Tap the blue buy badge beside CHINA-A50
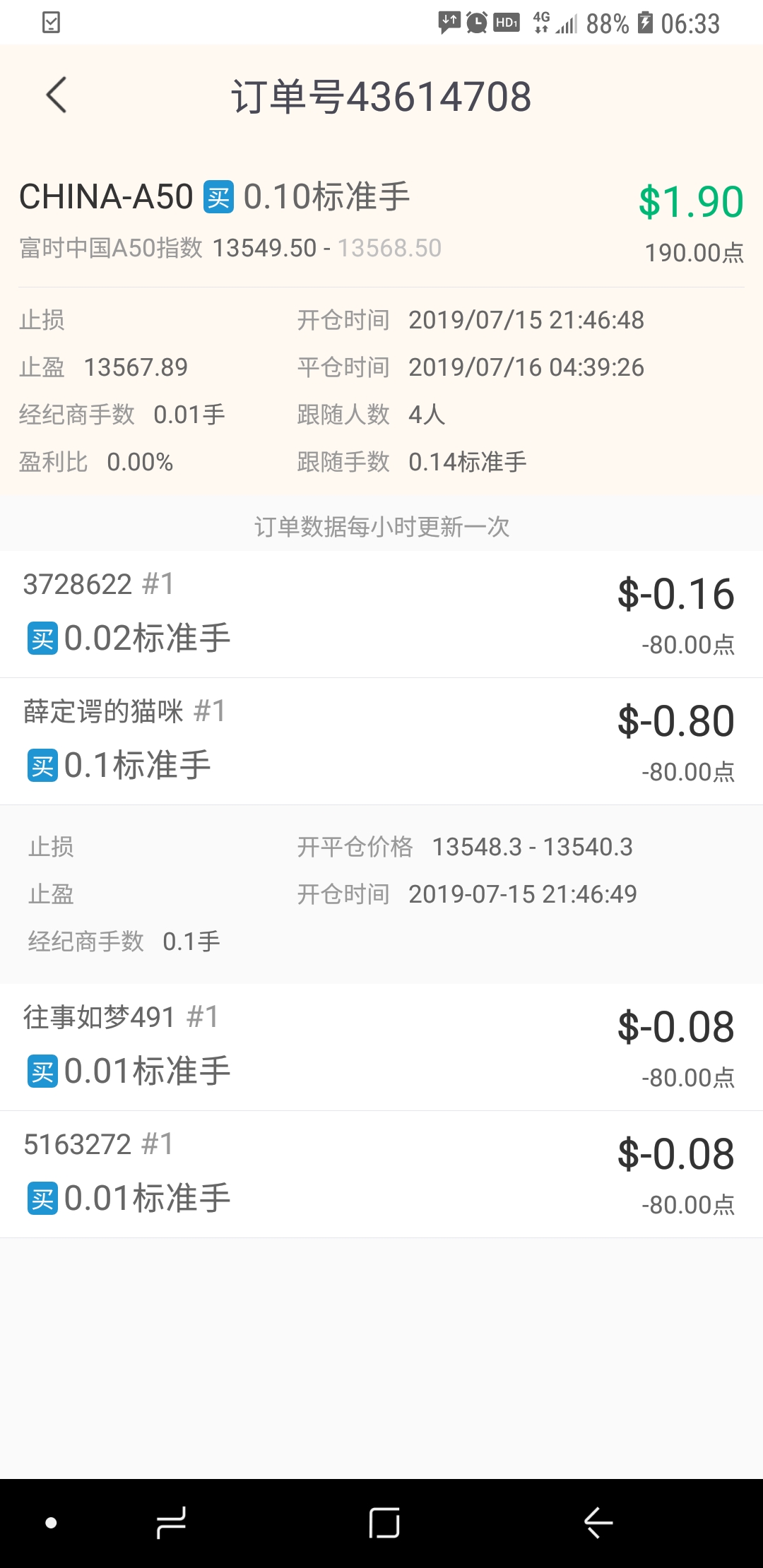The height and width of the screenshot is (1568, 763). (x=218, y=197)
